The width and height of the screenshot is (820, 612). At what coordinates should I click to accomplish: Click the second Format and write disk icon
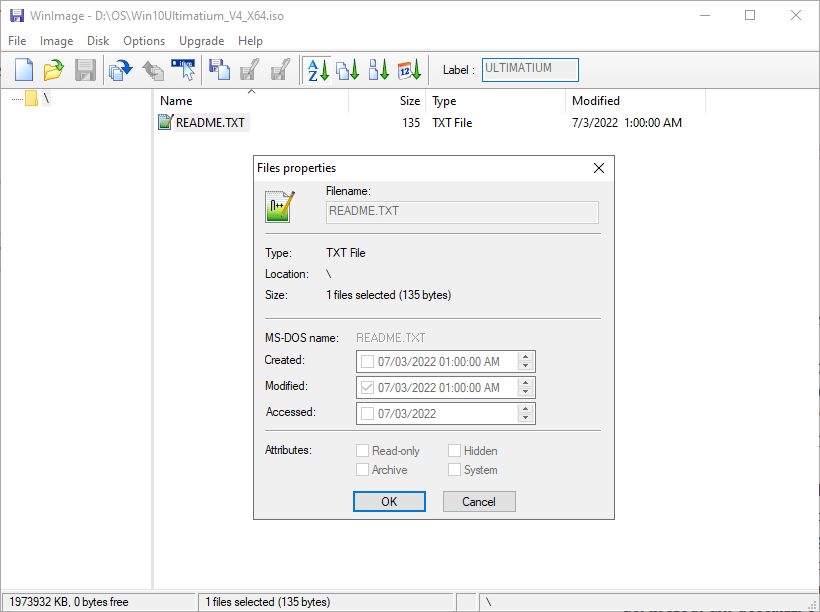(280, 70)
